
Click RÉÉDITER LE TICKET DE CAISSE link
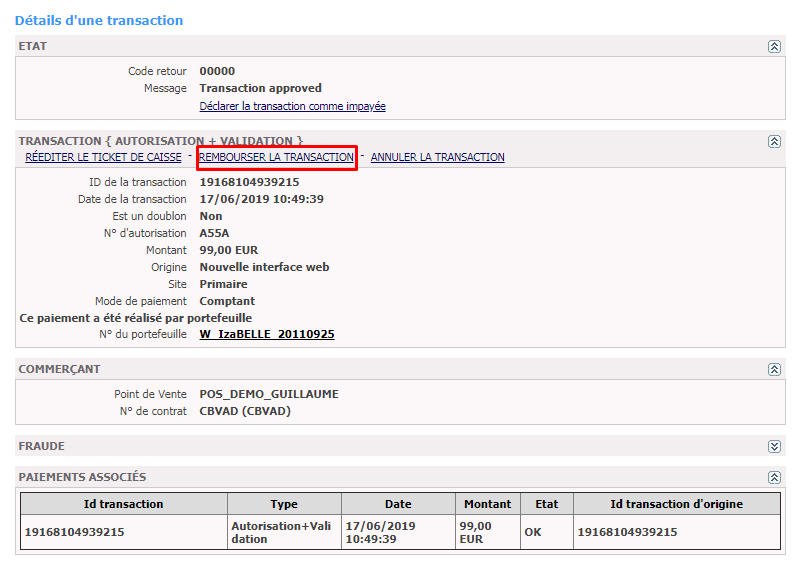pyautogui.click(x=103, y=157)
